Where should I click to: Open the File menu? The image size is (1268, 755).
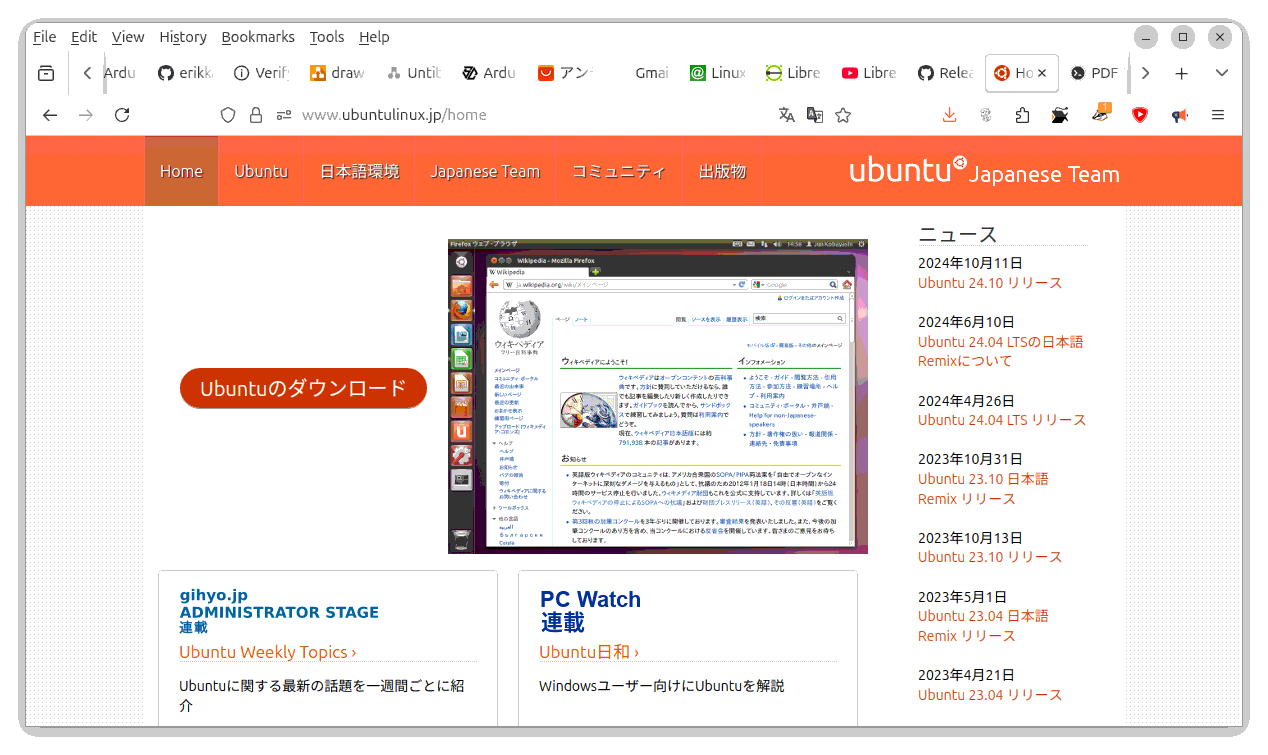point(44,37)
